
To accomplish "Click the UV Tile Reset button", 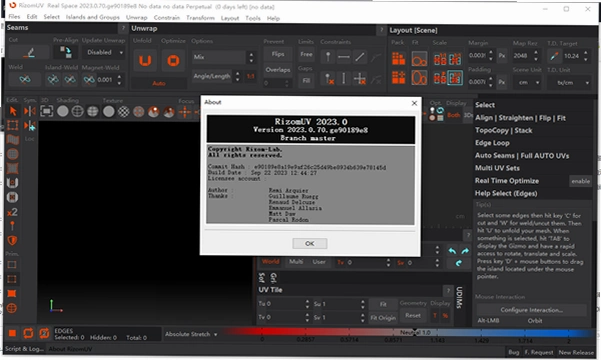I will coord(413,316).
